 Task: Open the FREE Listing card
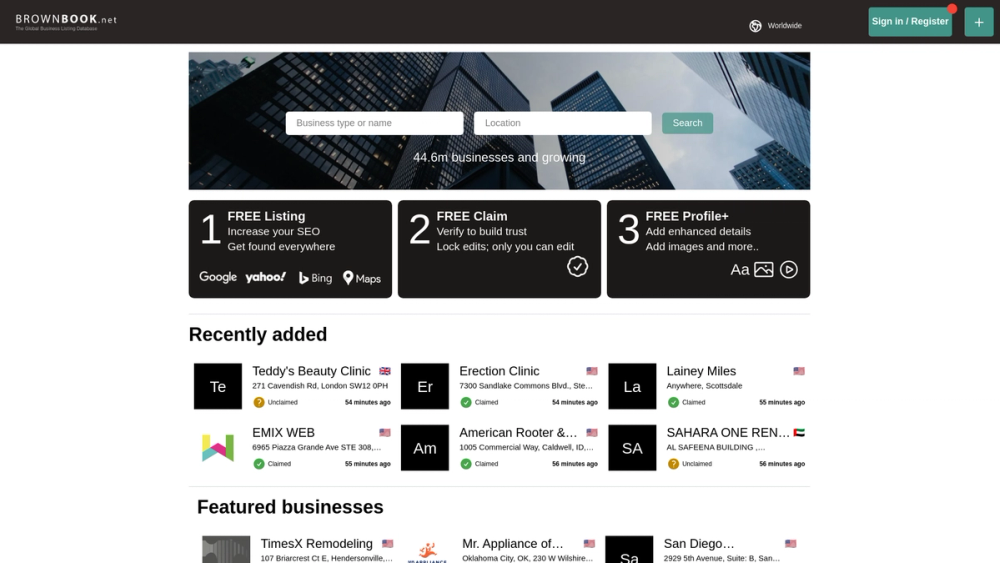click(290, 249)
